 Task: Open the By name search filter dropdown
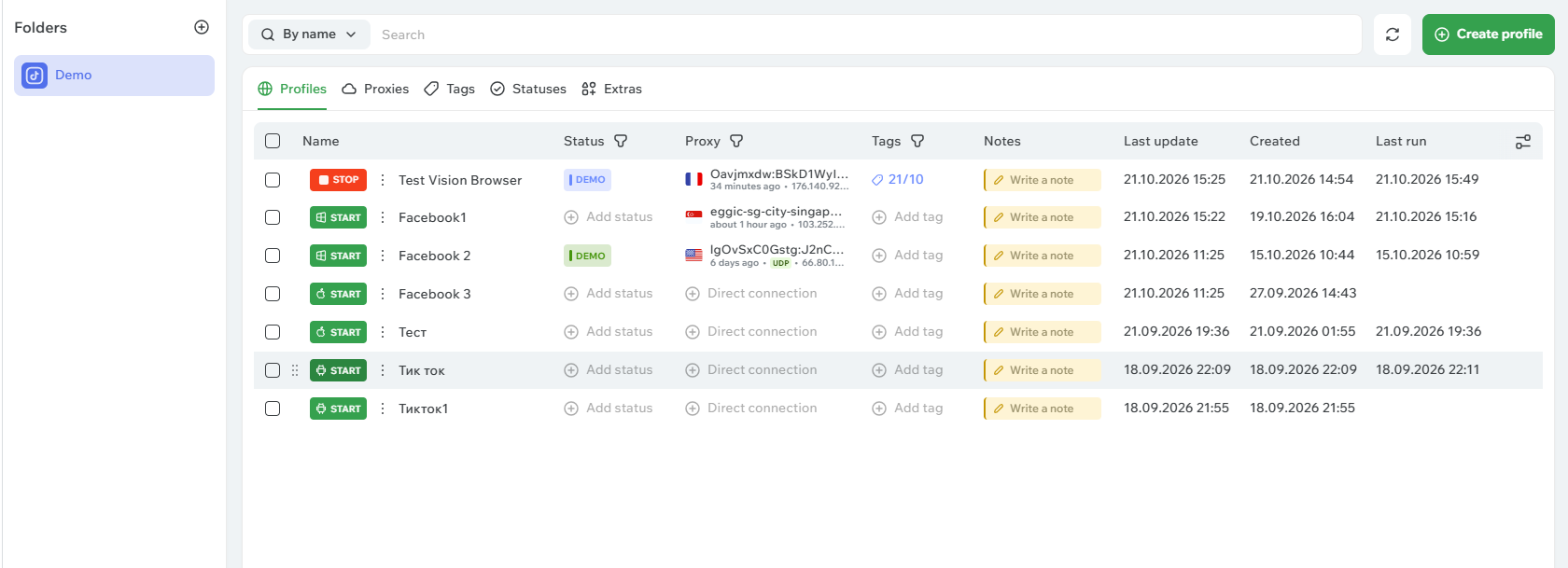click(x=309, y=35)
